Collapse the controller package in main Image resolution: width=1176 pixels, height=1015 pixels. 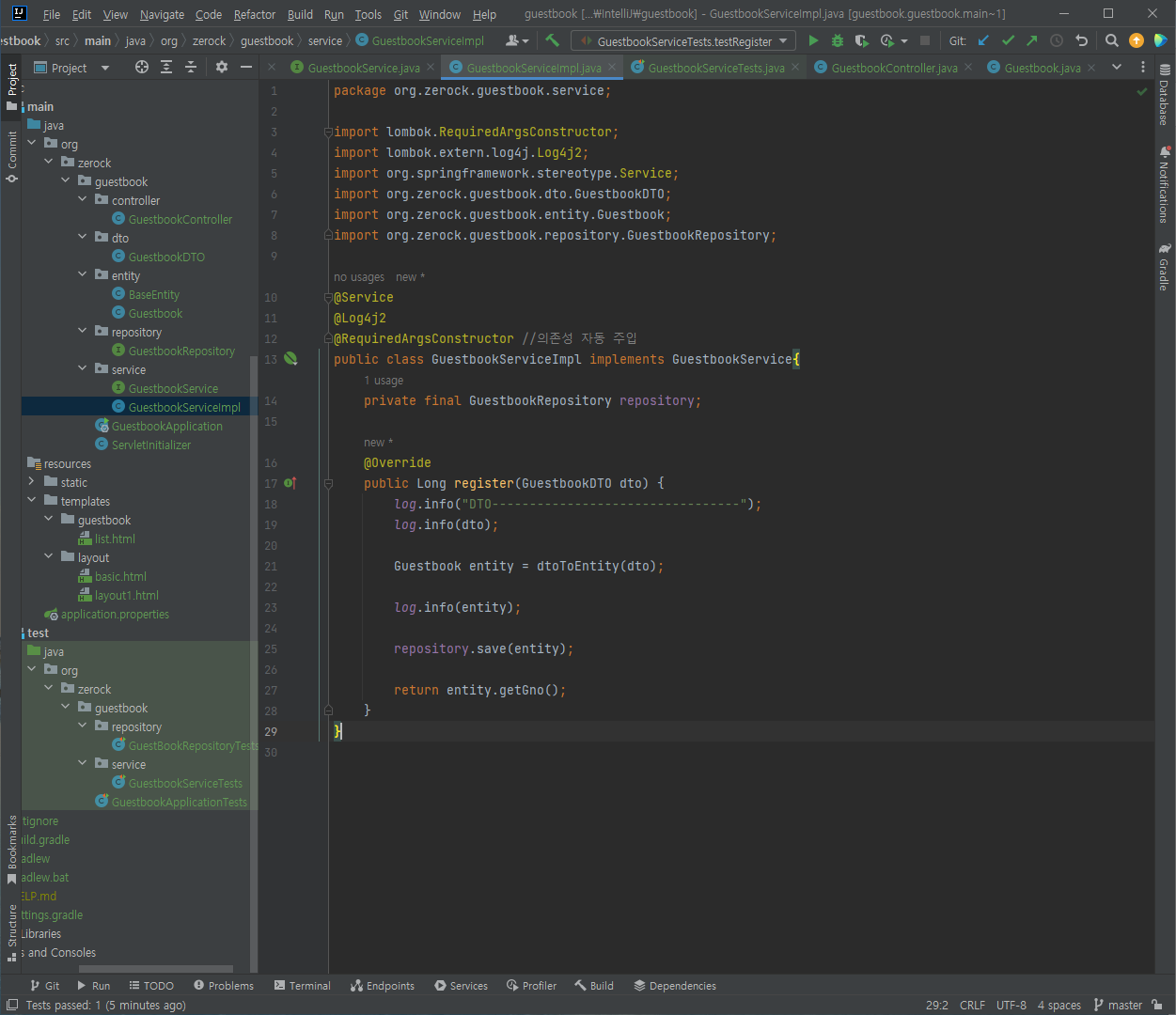(83, 199)
